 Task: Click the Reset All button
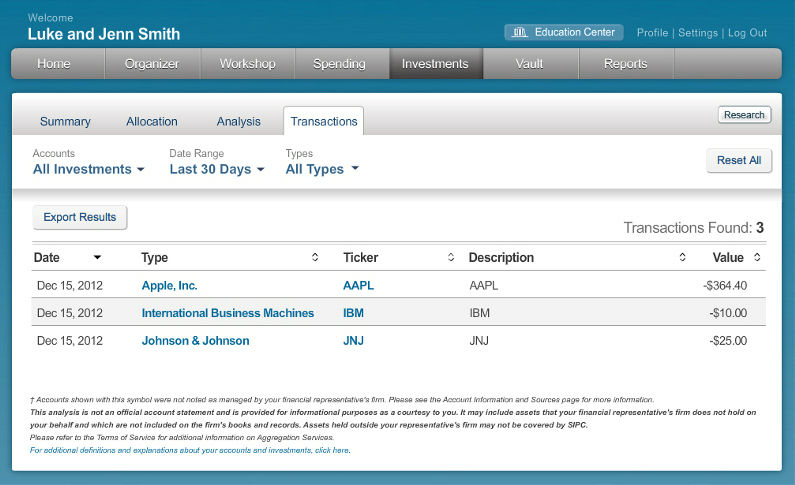[739, 161]
